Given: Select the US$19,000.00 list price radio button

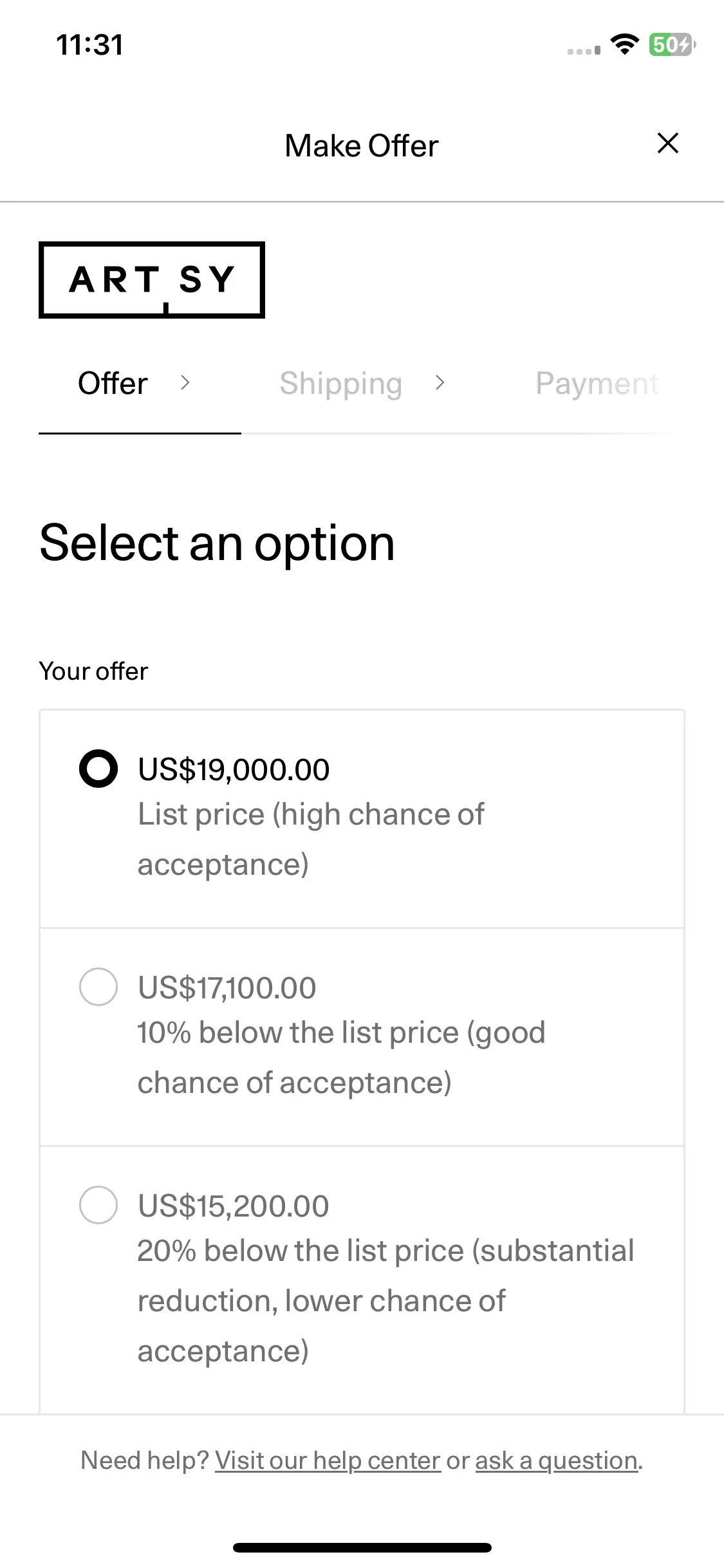Looking at the screenshot, I should click(98, 769).
